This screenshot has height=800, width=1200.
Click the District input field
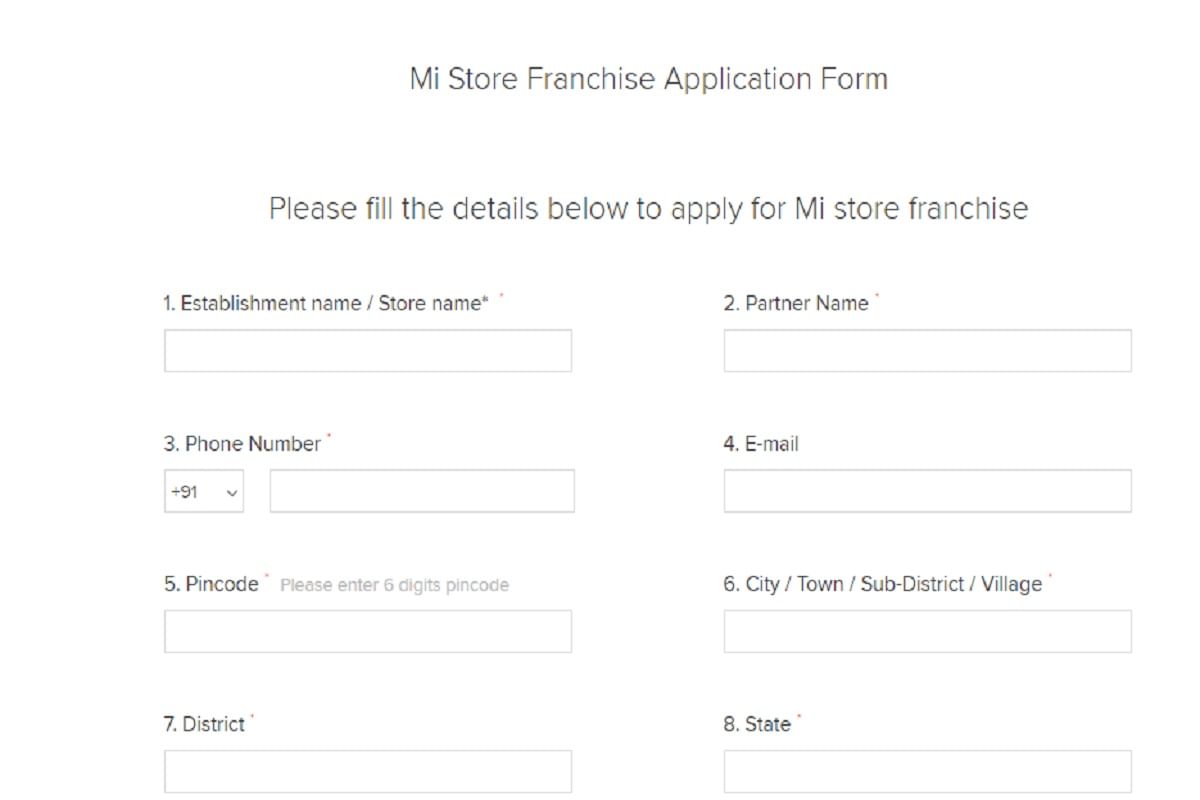367,770
